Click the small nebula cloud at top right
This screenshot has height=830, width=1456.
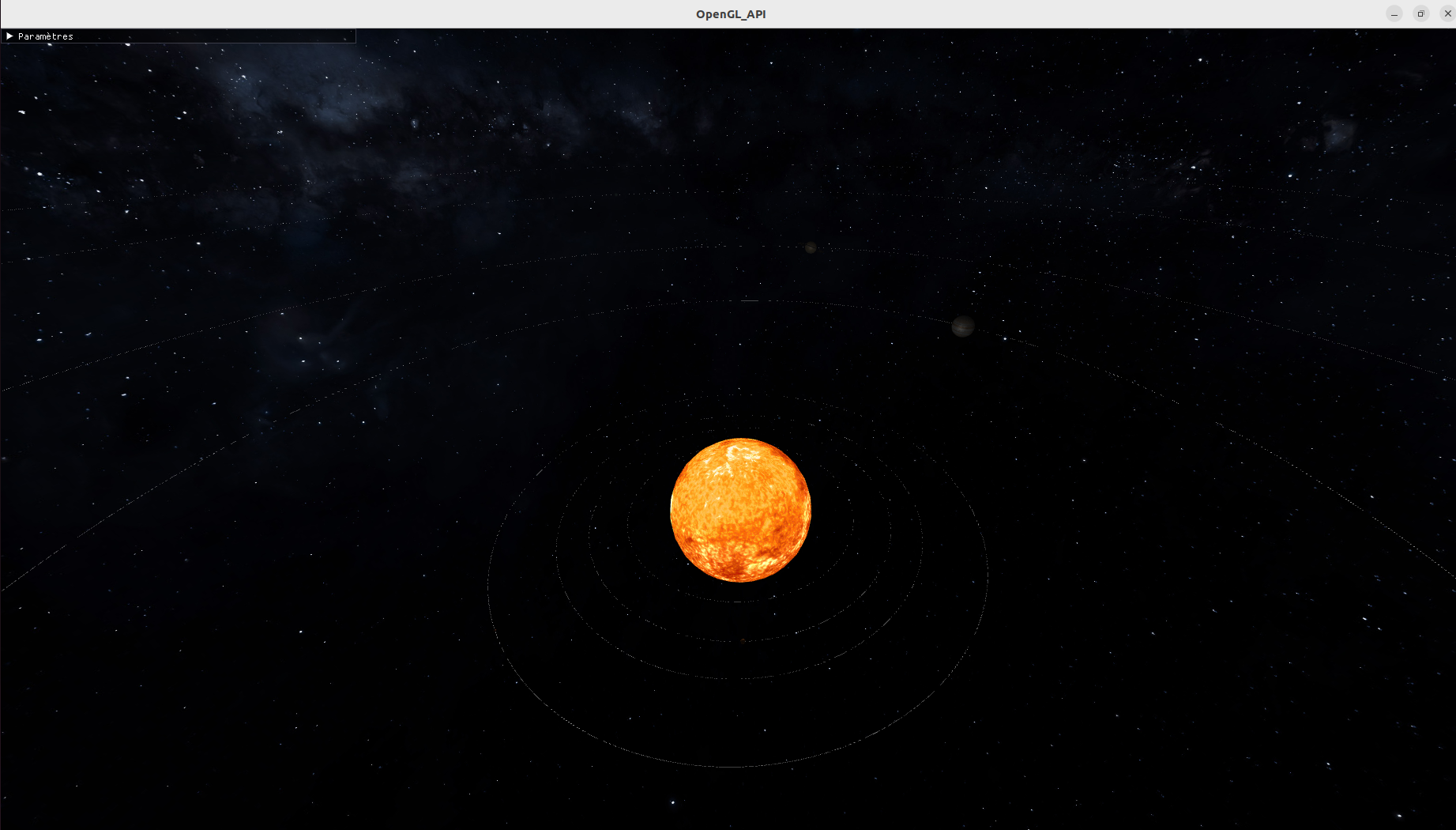click(1337, 133)
